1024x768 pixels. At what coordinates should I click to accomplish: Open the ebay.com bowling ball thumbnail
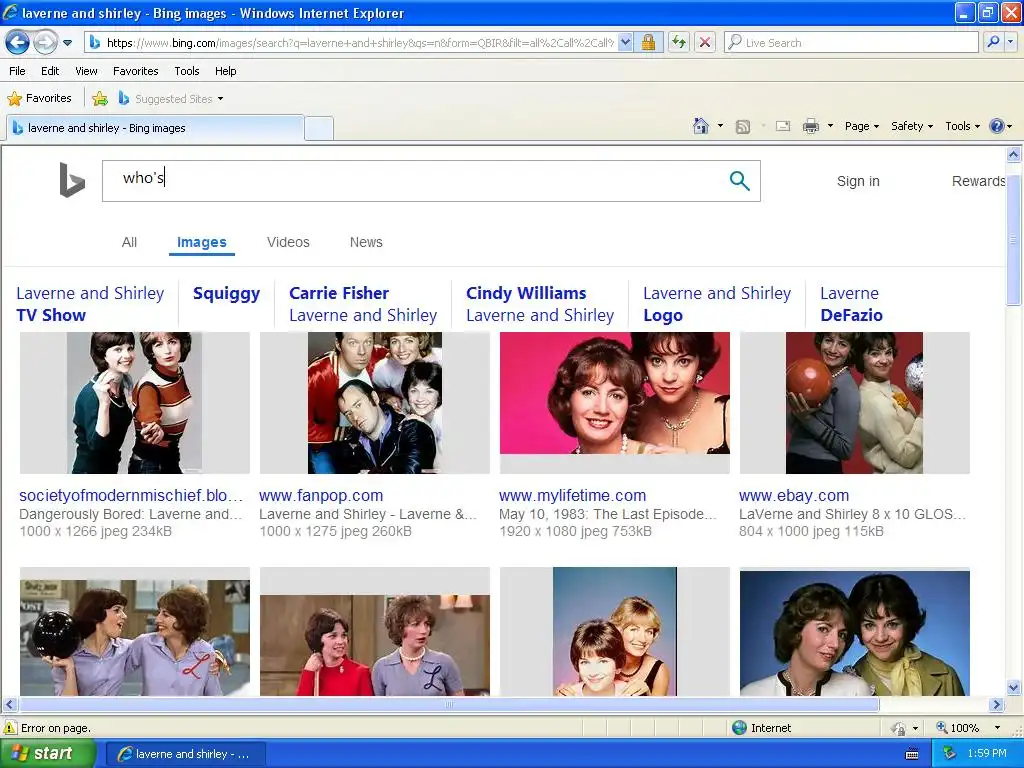854,403
